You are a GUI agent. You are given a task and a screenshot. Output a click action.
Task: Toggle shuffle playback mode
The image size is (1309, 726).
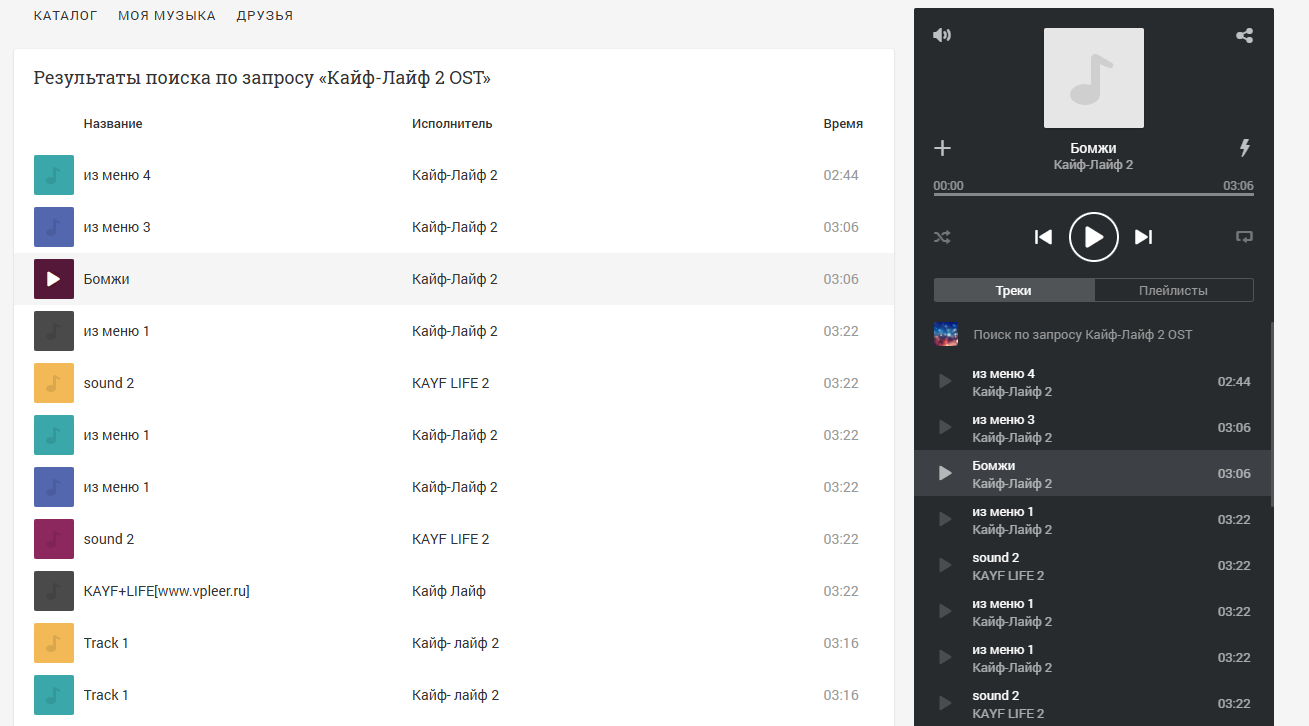pos(942,237)
